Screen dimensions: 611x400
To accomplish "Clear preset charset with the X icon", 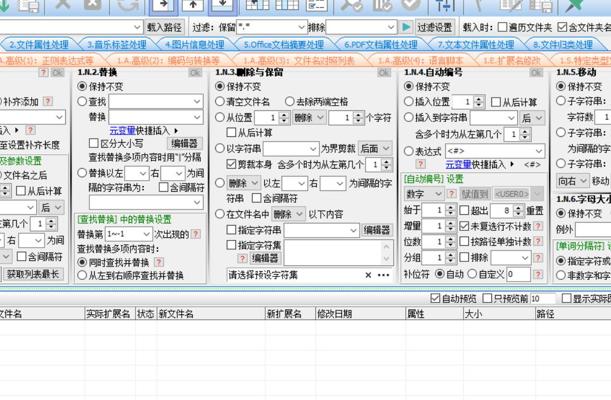I will click(x=368, y=275).
